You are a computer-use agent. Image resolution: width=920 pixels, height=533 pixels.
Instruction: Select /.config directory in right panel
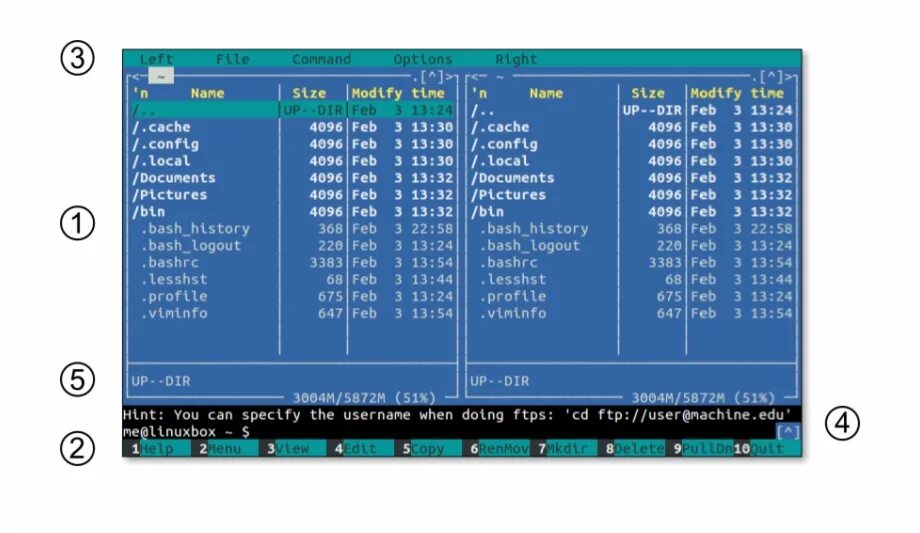pos(631,144)
